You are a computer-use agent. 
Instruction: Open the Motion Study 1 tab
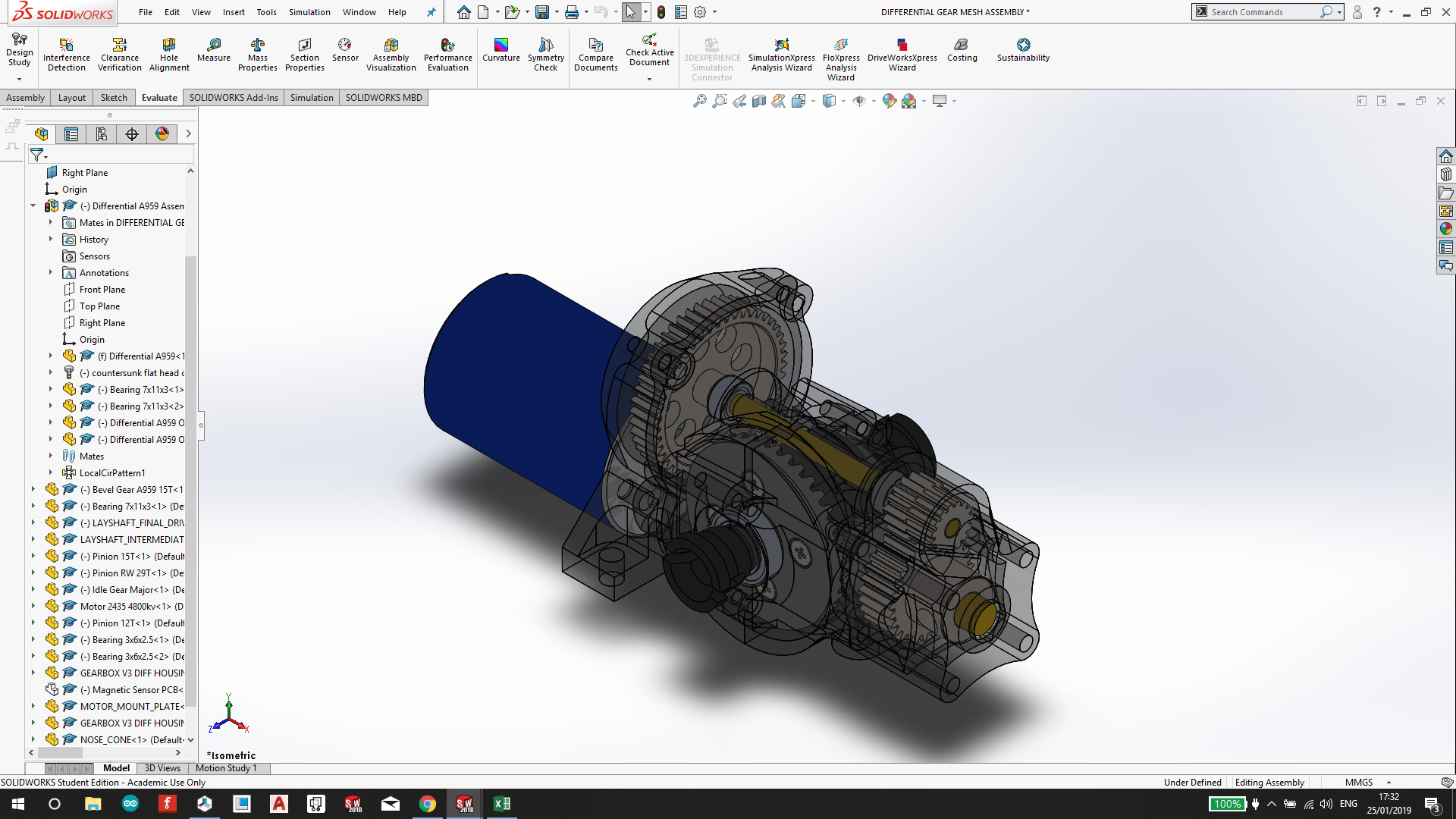pos(226,768)
